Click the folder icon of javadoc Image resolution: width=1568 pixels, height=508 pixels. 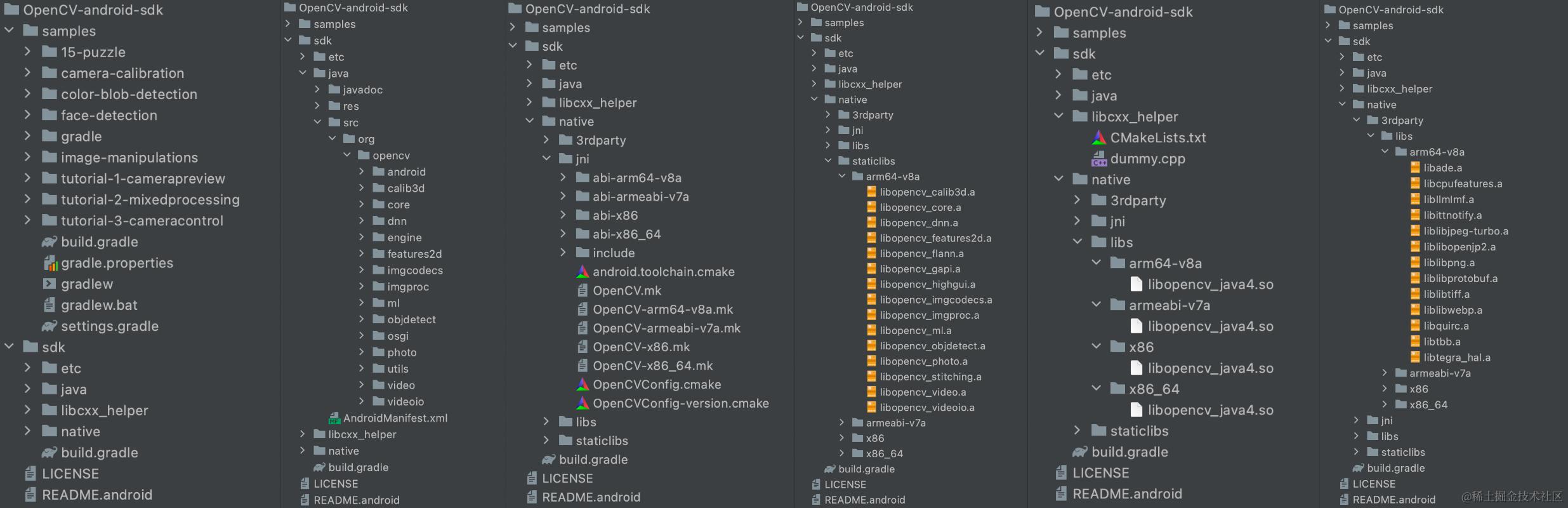tap(334, 90)
